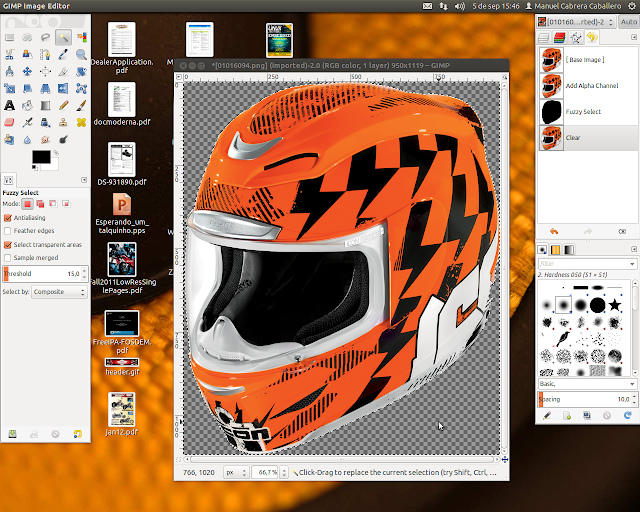This screenshot has width=640, height=512.
Task: Swap foreground and background colors
Action: 56,154
